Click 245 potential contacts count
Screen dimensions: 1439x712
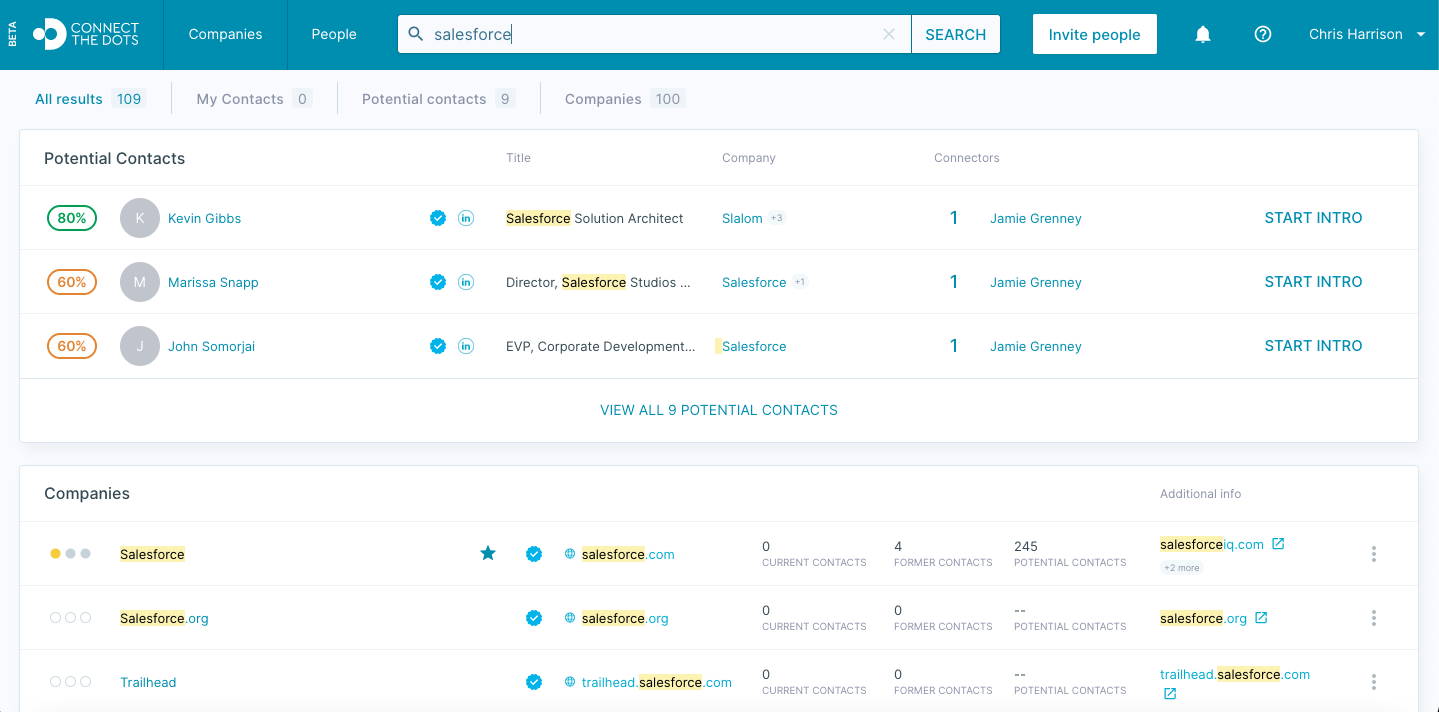pyautogui.click(x=1026, y=546)
